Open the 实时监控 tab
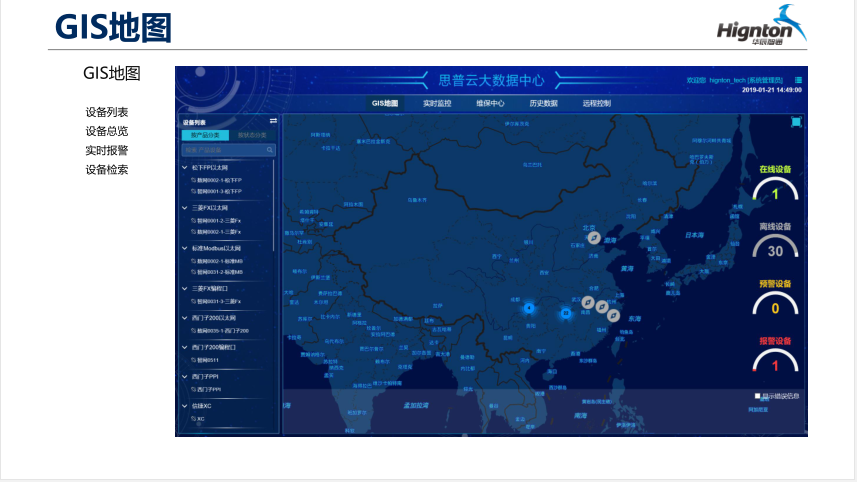 pos(436,103)
